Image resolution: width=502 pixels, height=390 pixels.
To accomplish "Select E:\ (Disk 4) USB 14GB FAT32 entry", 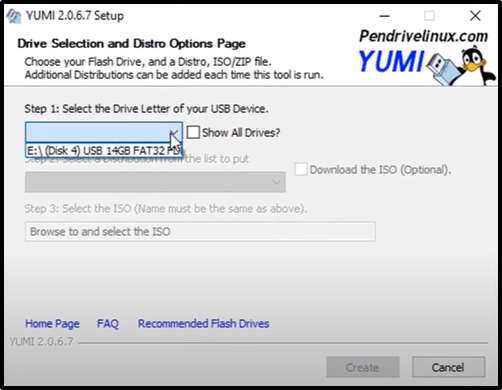I will 104,151.
